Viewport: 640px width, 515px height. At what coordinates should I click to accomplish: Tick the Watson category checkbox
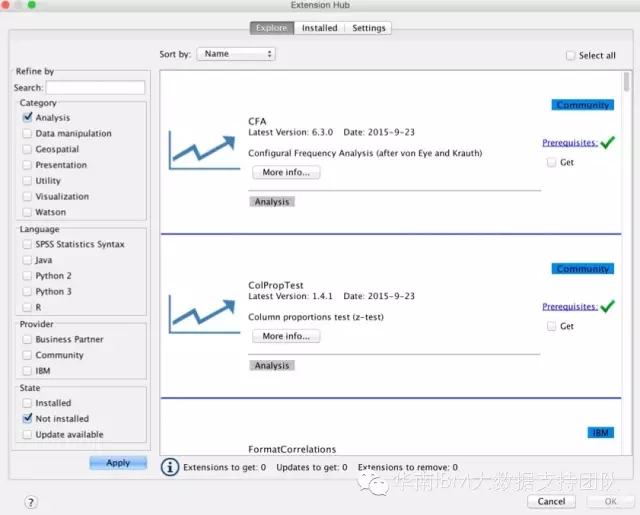click(27, 212)
